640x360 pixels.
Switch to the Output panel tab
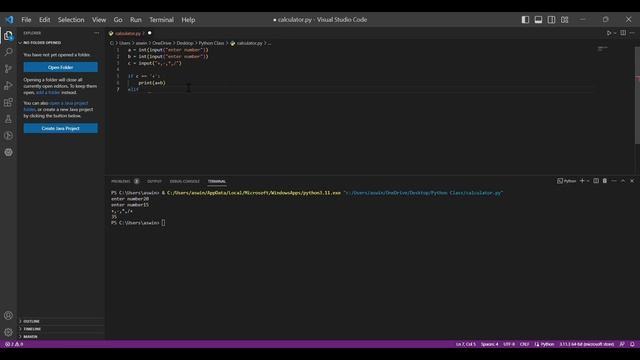[154, 181]
